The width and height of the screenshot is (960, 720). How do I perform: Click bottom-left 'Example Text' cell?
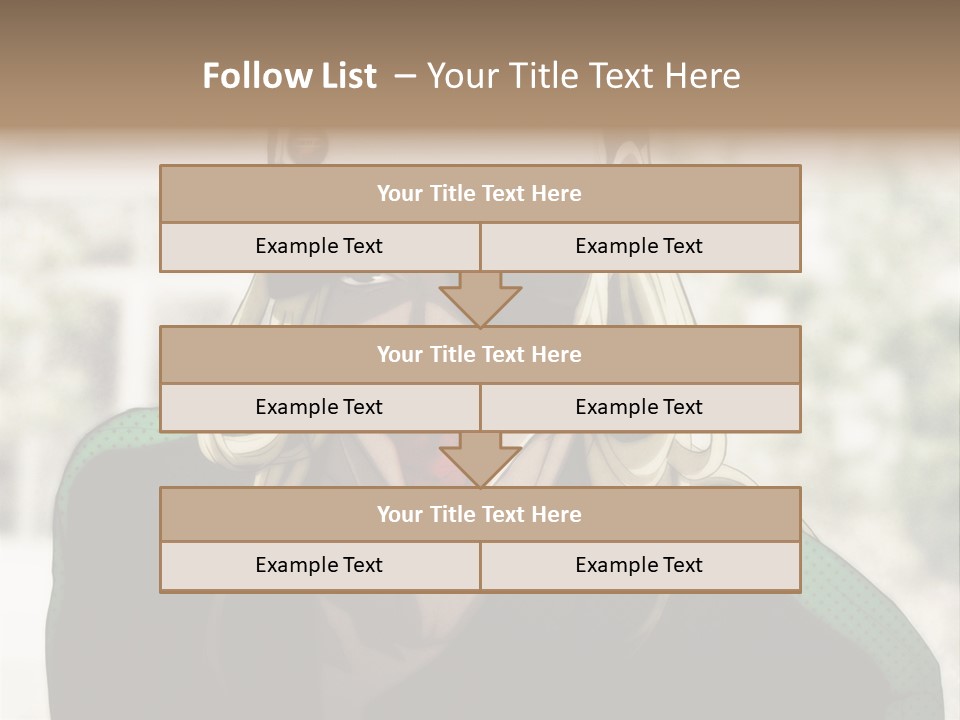(319, 565)
